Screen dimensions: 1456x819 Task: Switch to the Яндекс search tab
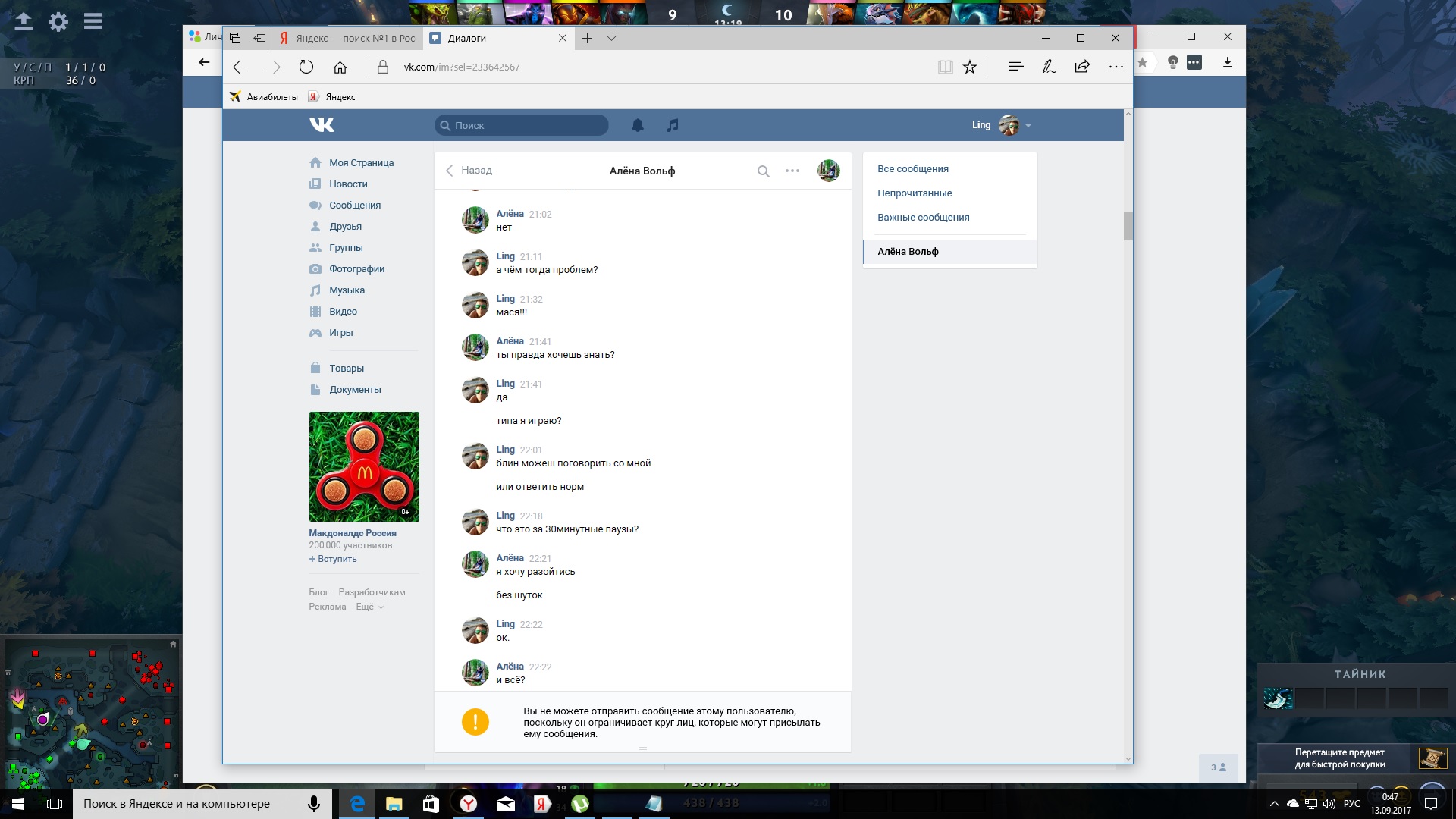[x=347, y=38]
